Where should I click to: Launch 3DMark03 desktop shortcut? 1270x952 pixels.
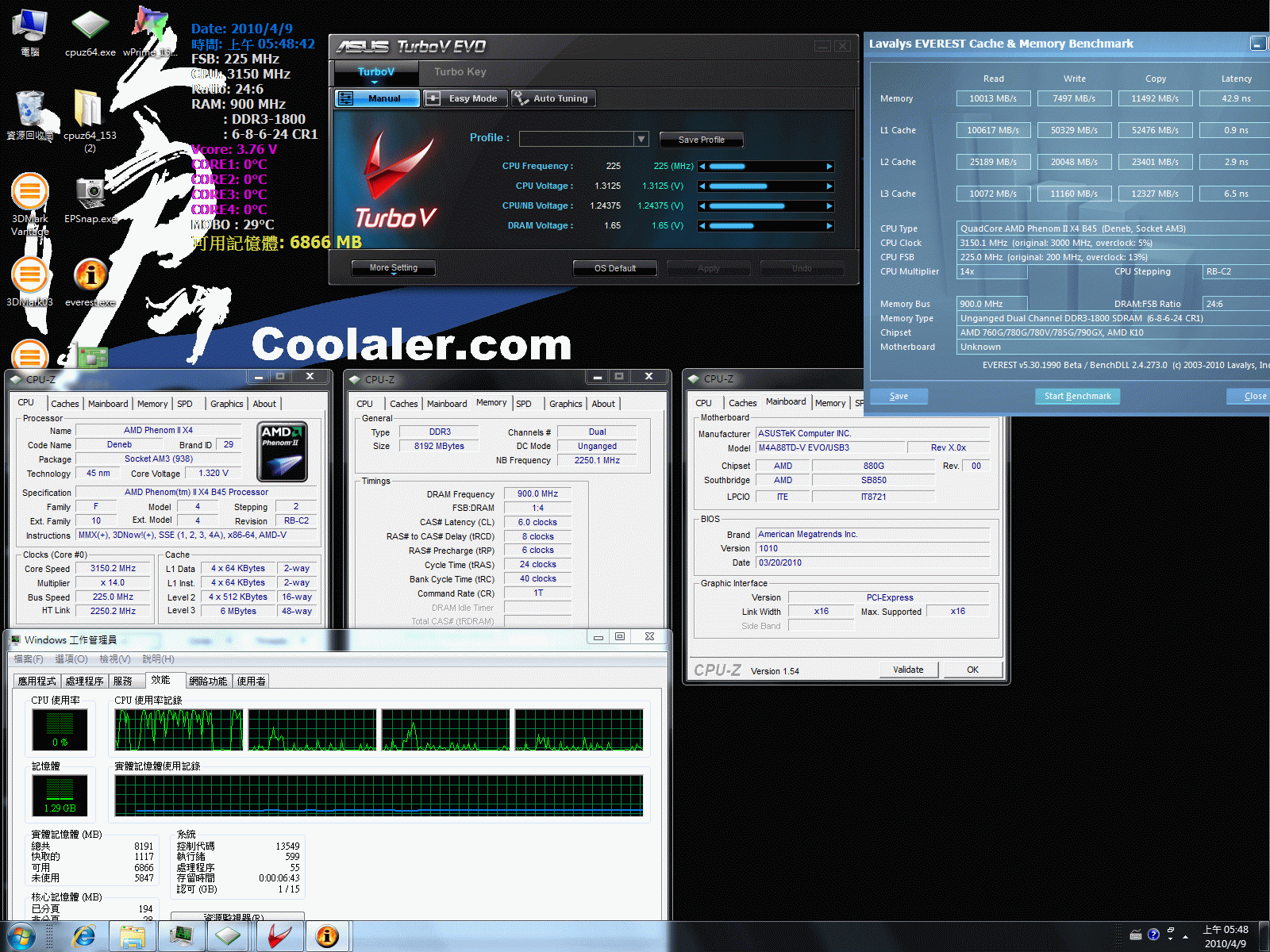[x=29, y=282]
